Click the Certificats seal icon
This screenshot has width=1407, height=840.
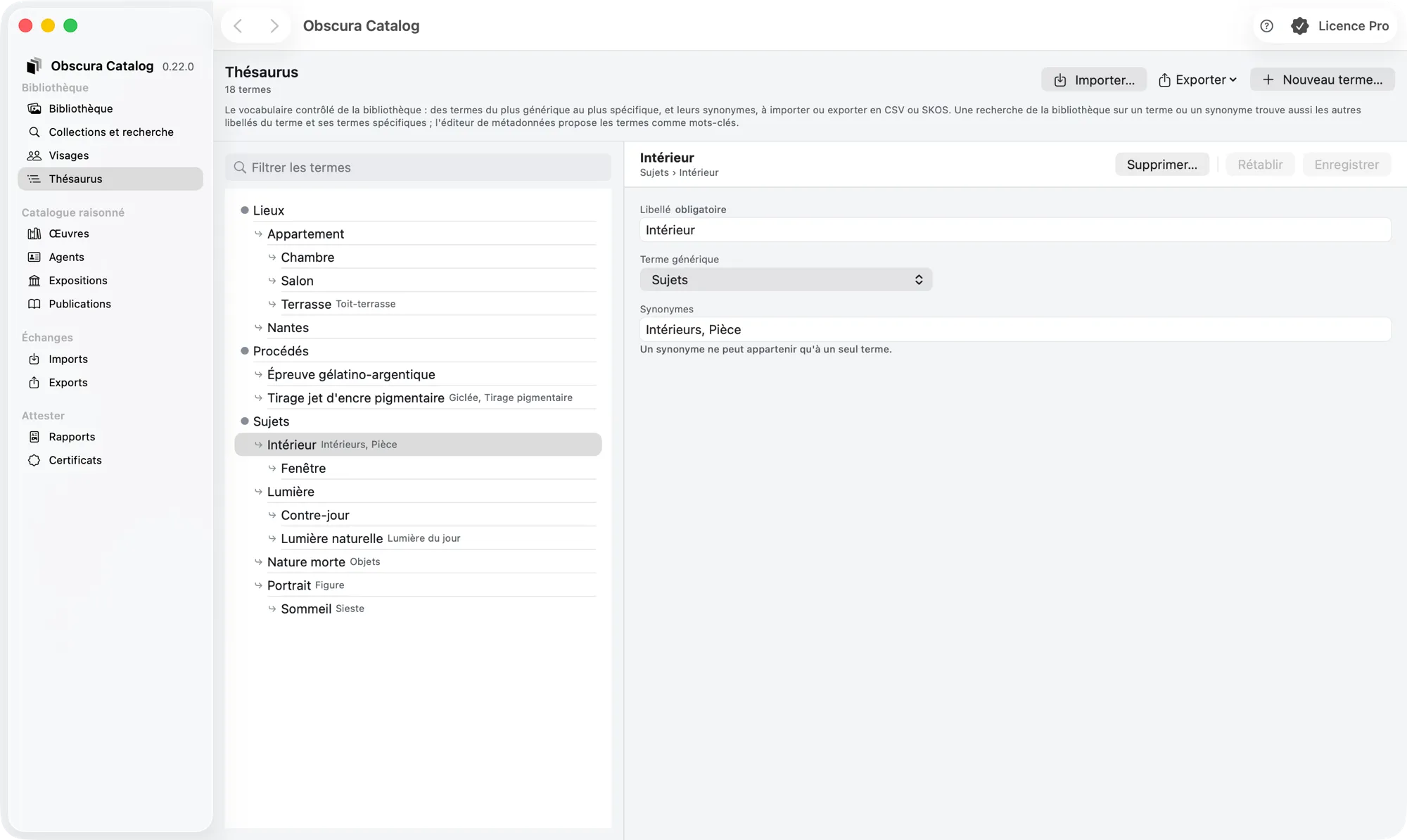coord(34,460)
